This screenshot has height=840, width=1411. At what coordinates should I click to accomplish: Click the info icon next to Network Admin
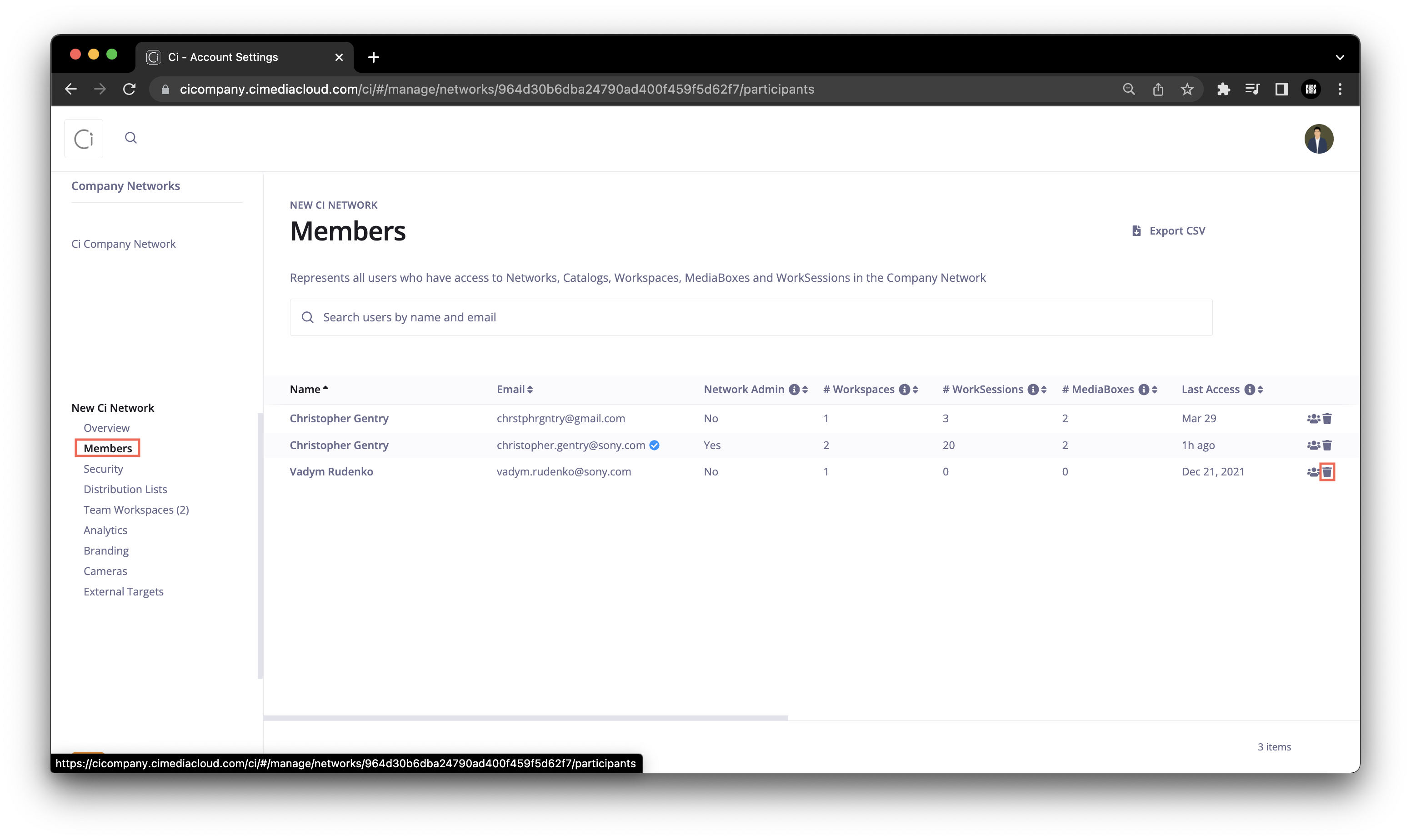click(794, 390)
